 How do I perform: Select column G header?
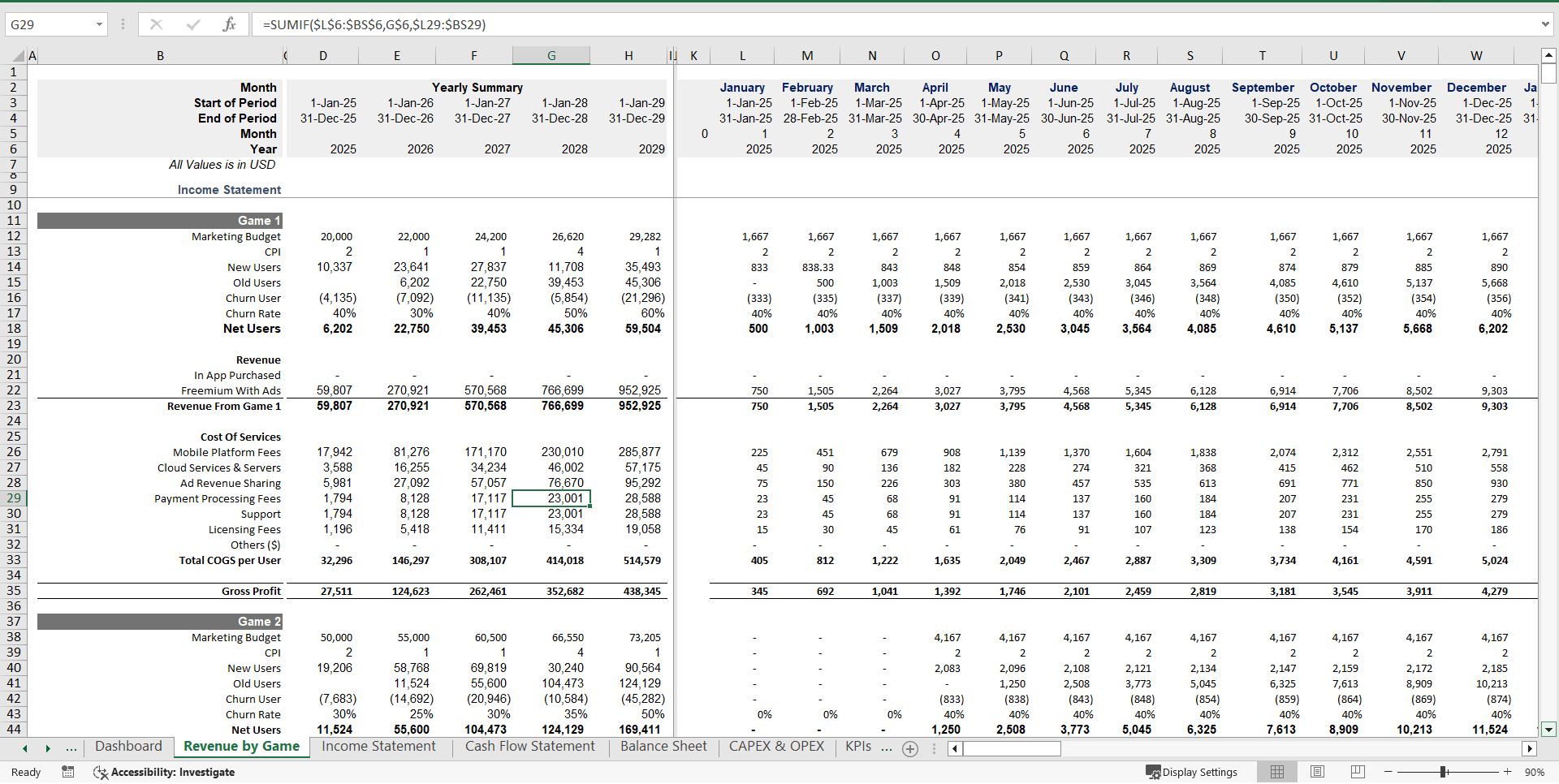tap(551, 56)
